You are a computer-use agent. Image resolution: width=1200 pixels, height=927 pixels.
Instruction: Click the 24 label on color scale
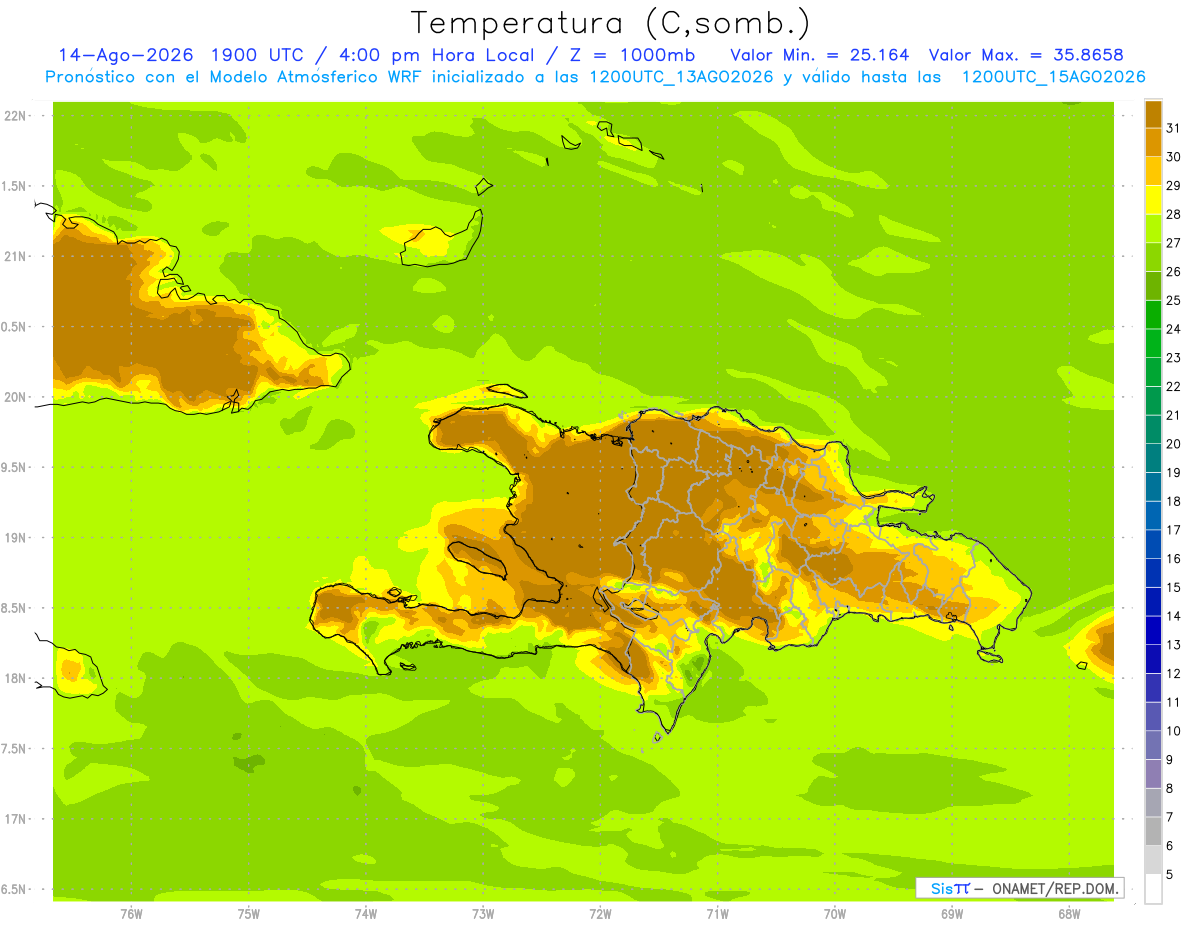pos(1173,329)
